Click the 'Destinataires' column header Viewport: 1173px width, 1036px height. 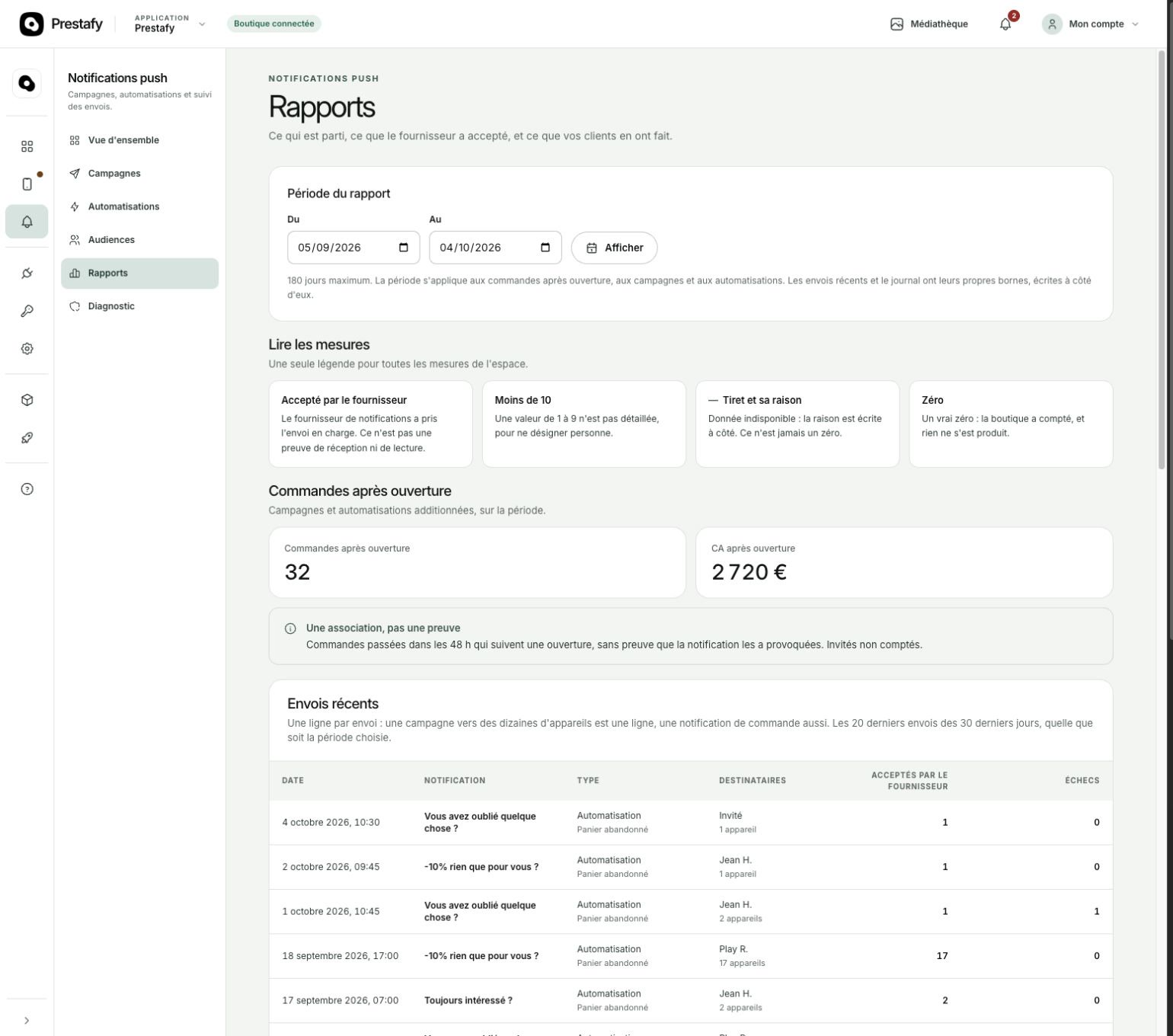753,781
